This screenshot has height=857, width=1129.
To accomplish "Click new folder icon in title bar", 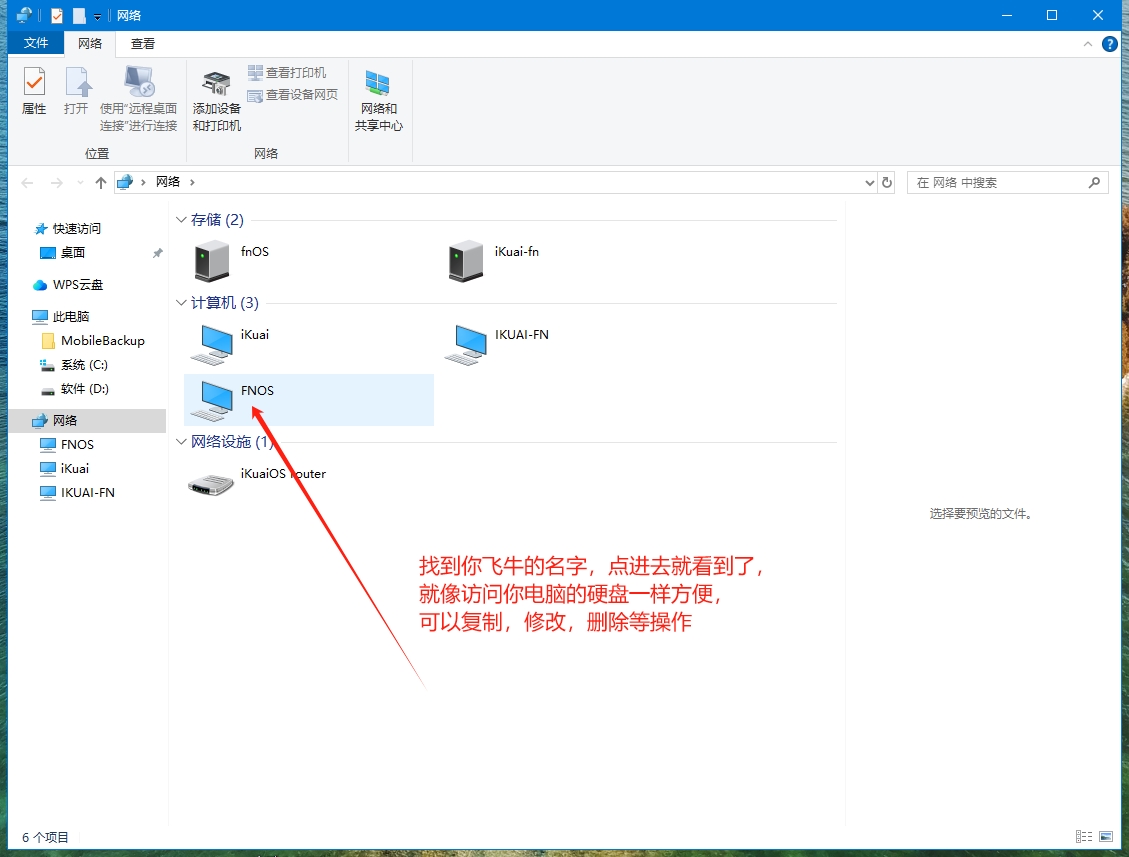I will (x=79, y=15).
